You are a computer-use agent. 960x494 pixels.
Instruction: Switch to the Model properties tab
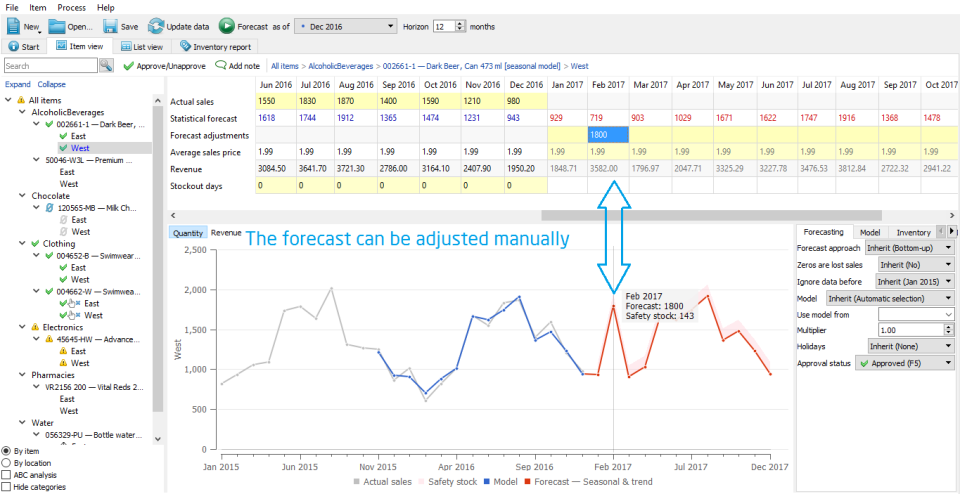(x=870, y=232)
